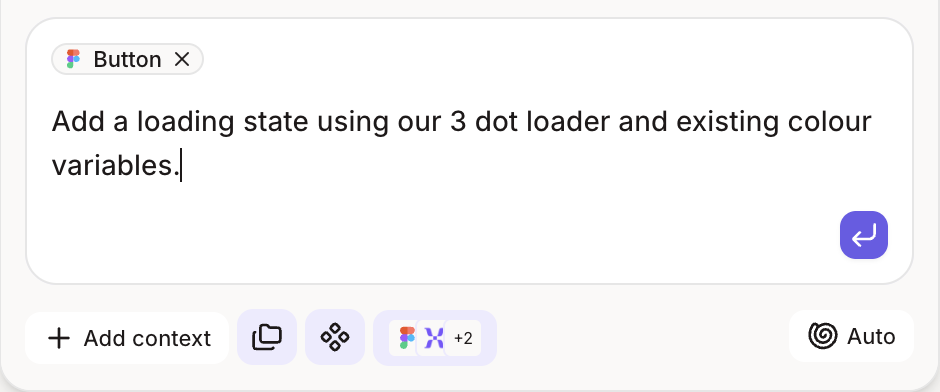
Task: Click the plus icon beside Add context
Action: [x=59, y=338]
